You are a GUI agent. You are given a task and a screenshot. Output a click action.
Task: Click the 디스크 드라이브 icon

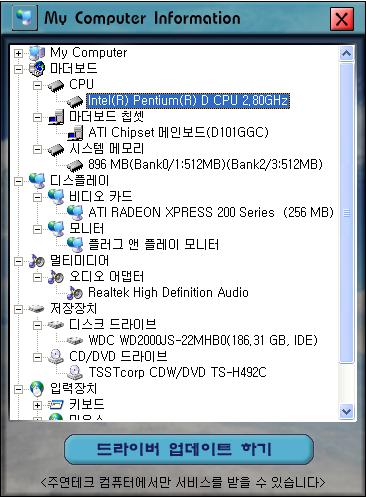[56, 325]
